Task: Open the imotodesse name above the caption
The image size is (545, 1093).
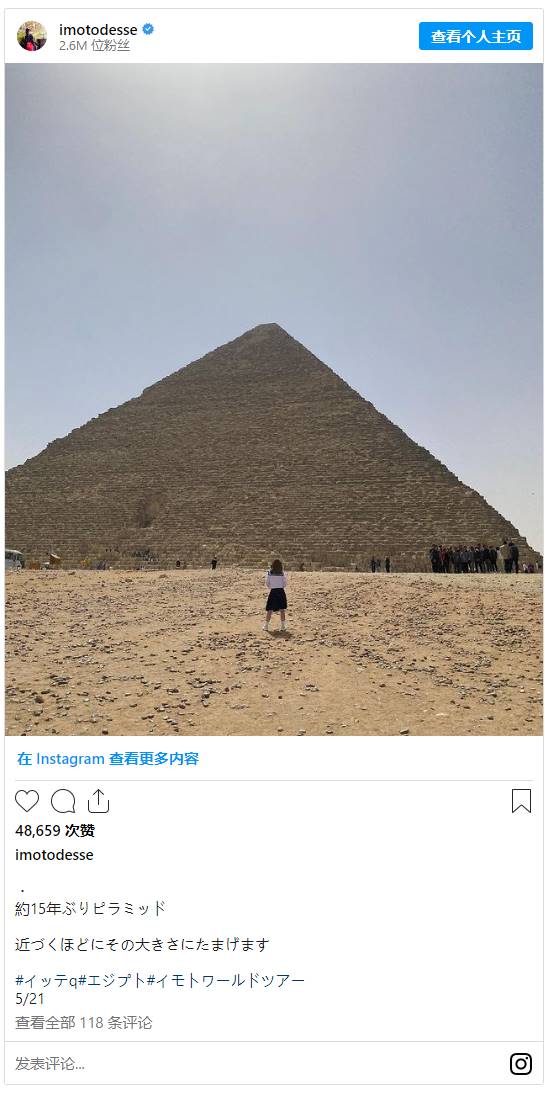Action: pyautogui.click(x=54, y=855)
